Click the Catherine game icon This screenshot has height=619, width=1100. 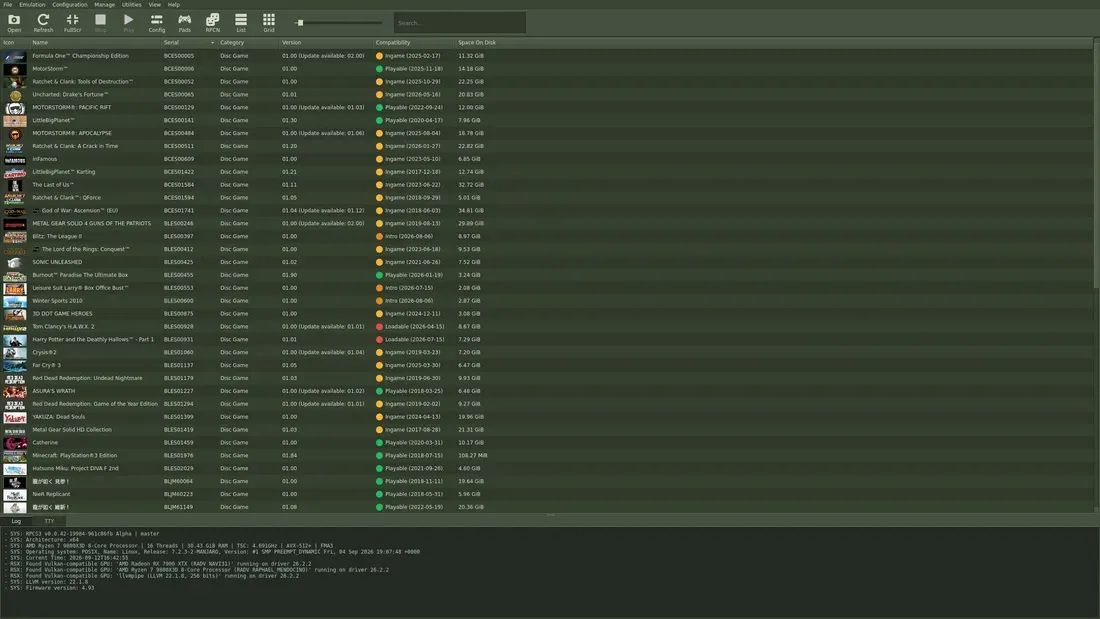point(15,443)
